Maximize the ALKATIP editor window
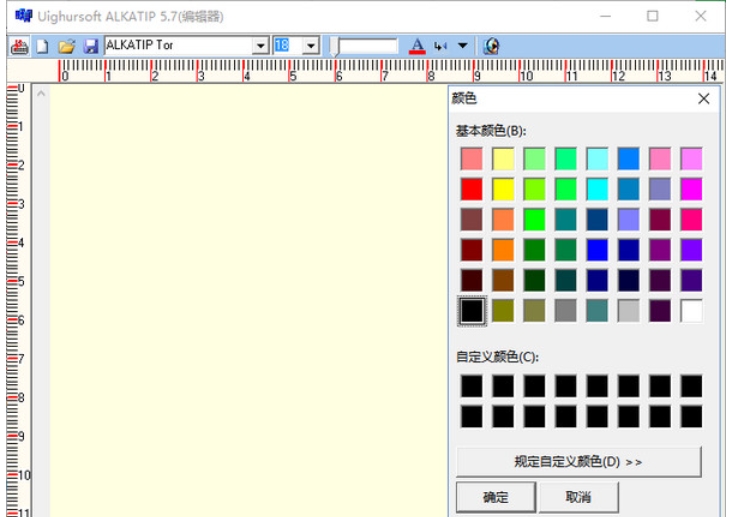 [x=652, y=16]
